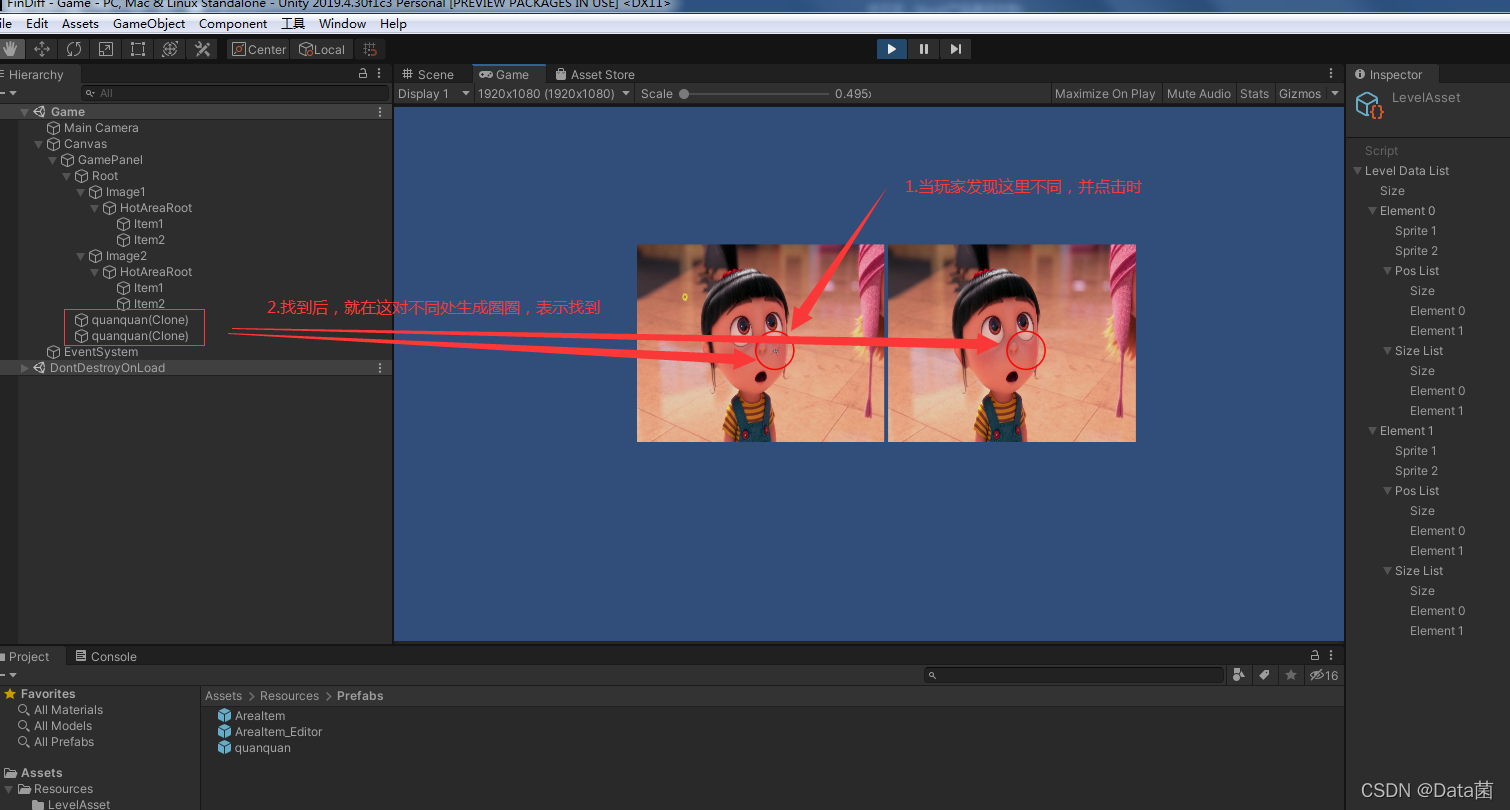Collapse the Canvas node
Image resolution: width=1510 pixels, height=810 pixels.
(x=39, y=144)
